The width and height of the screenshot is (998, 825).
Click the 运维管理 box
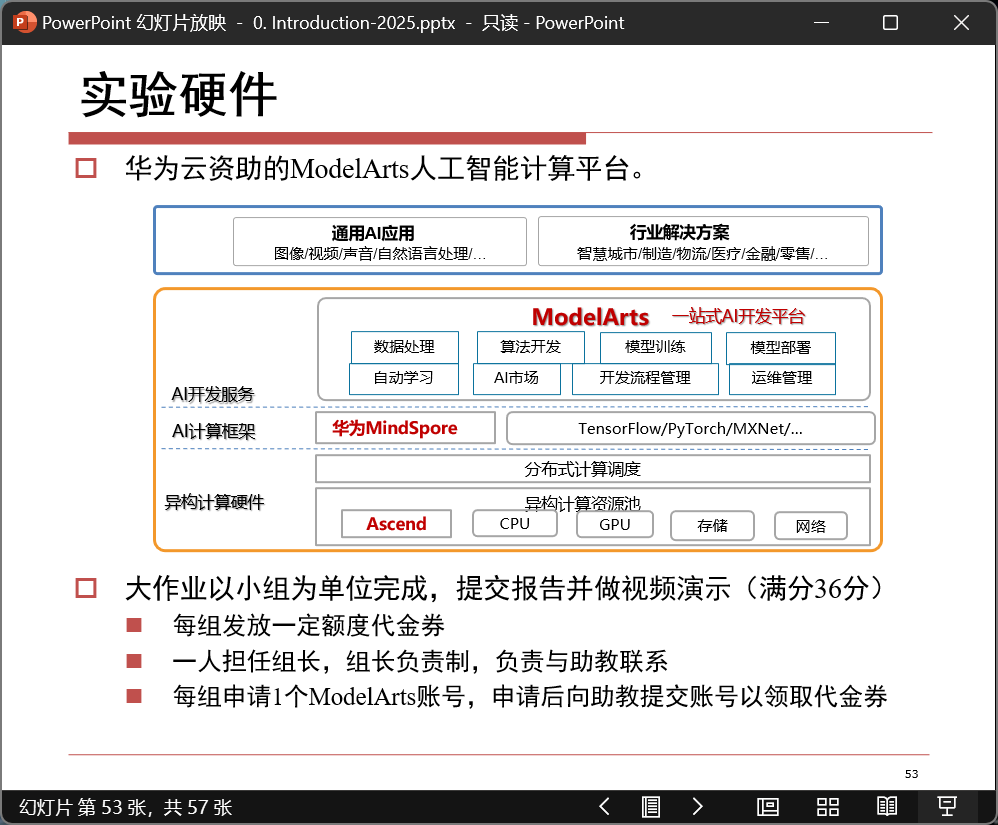coord(782,378)
